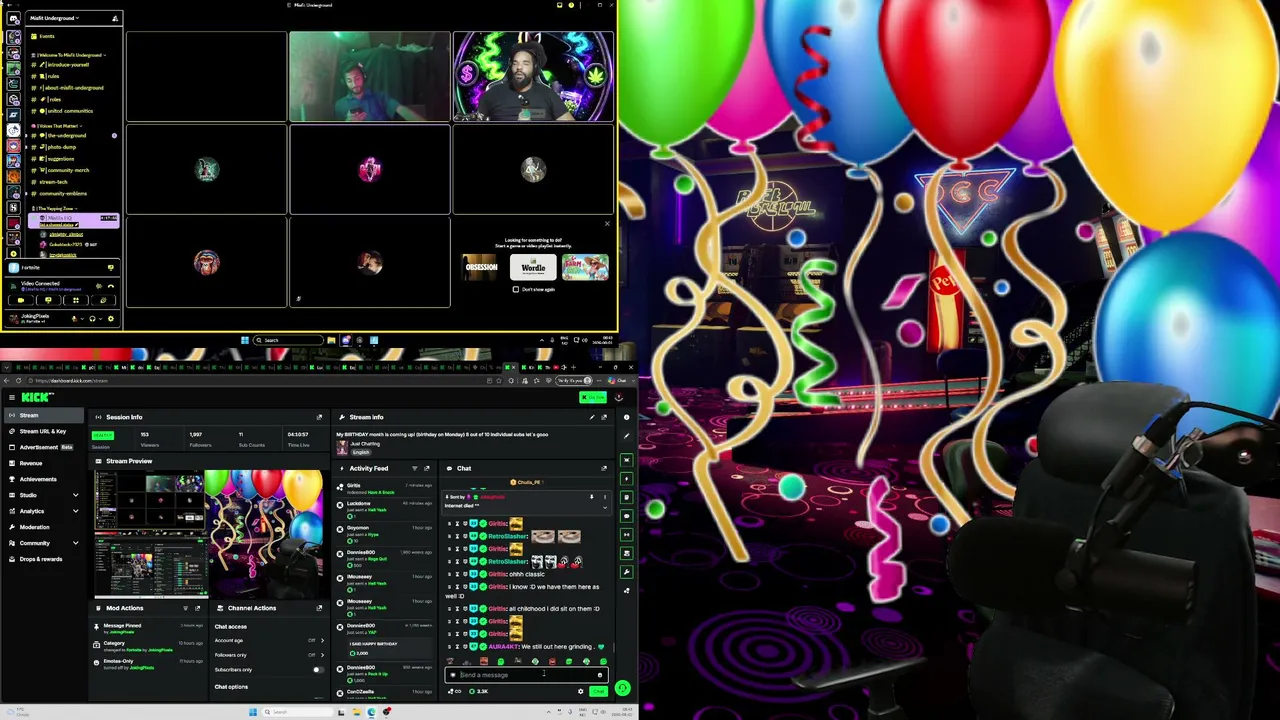This screenshot has width=1280, height=720.
Task: Click Search in the bottom Windows taskbar
Action: pos(295,712)
